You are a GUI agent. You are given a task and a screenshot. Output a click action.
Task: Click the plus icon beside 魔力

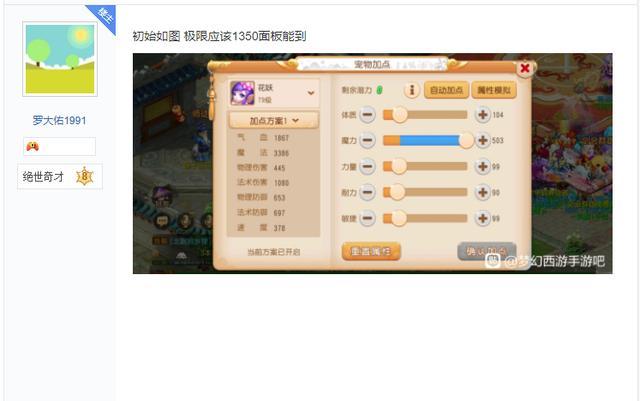coord(482,140)
